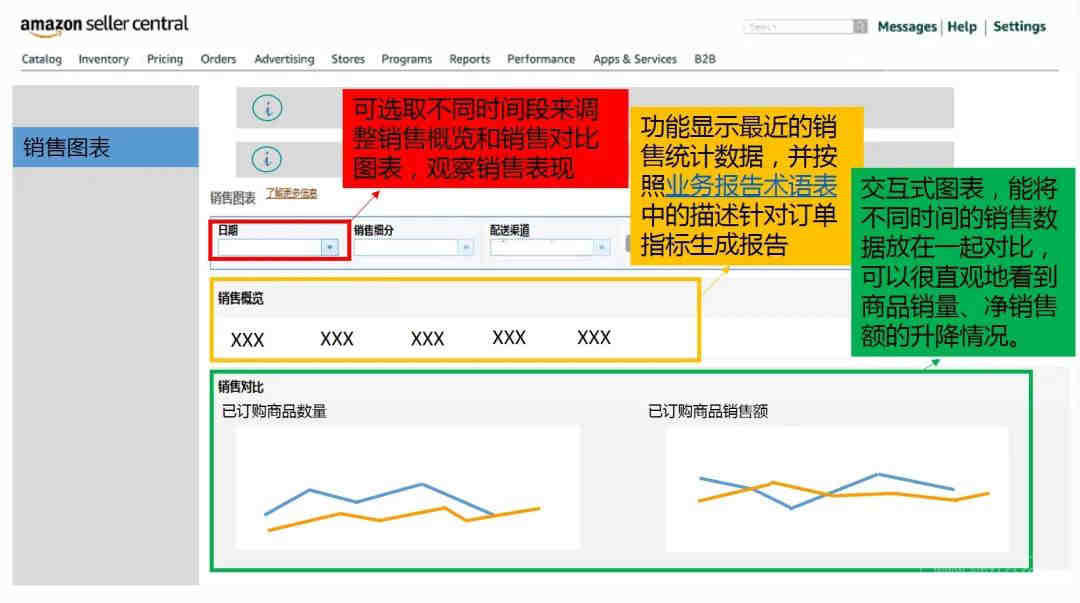This screenshot has height=603, width=1080.
Task: Click the 已订购商品销售额 chart title
Action: (707, 411)
